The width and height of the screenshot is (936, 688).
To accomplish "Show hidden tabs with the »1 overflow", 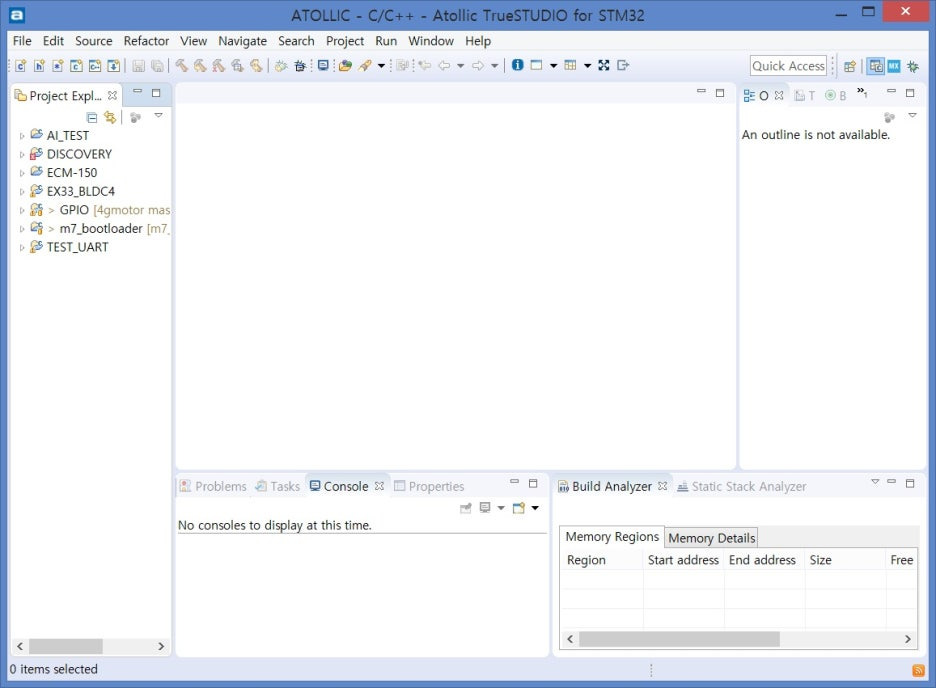I will [x=861, y=92].
